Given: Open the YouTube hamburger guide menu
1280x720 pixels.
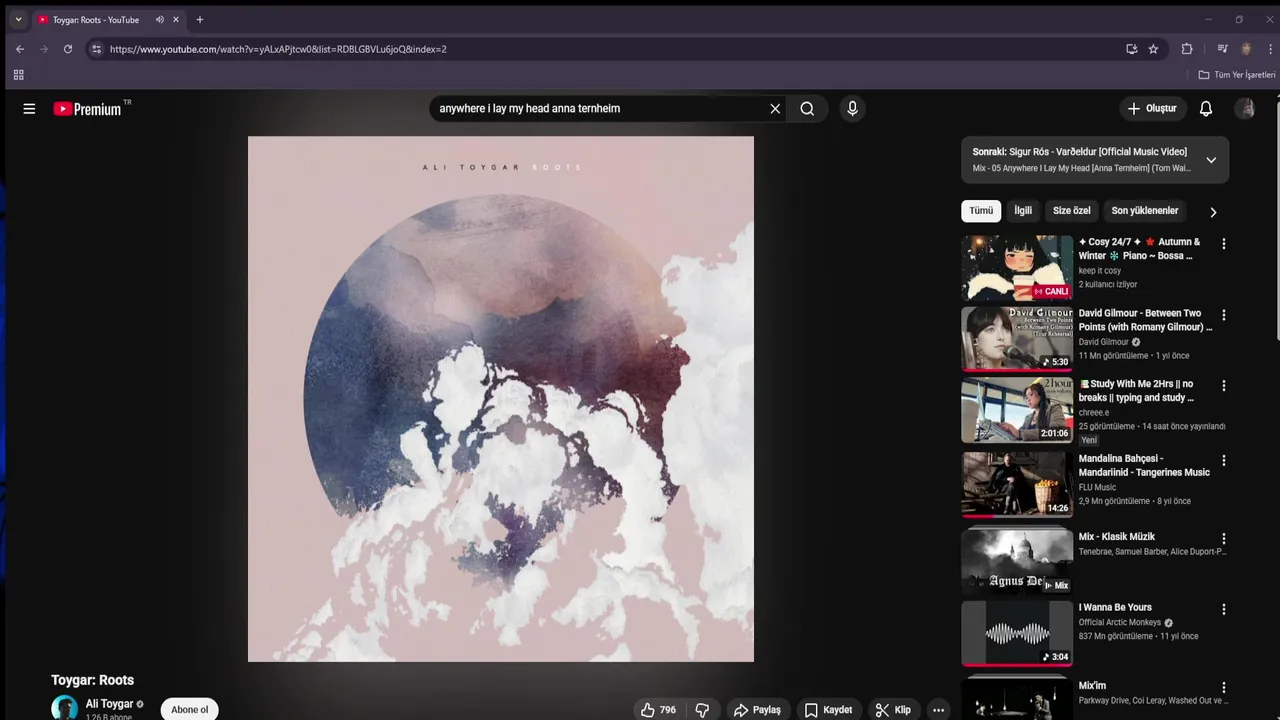Looking at the screenshot, I should [x=29, y=109].
